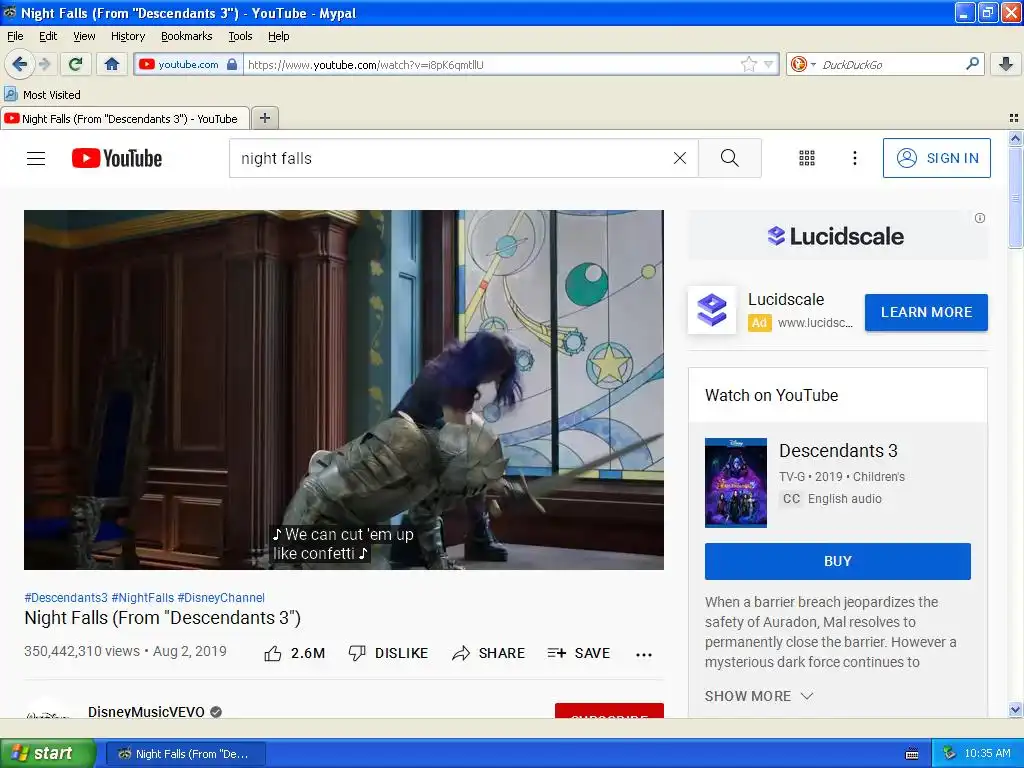Open a new tab with the plus button
1024x768 pixels.
[264, 118]
